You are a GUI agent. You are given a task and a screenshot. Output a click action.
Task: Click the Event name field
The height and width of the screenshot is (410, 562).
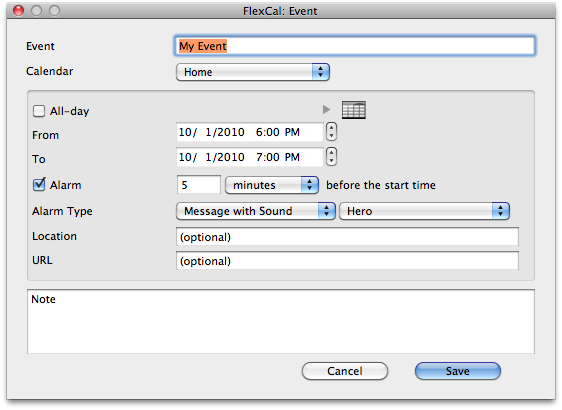(x=355, y=46)
